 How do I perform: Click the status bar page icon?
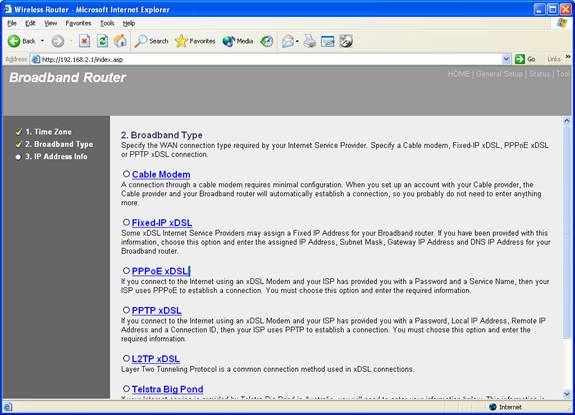(8, 407)
